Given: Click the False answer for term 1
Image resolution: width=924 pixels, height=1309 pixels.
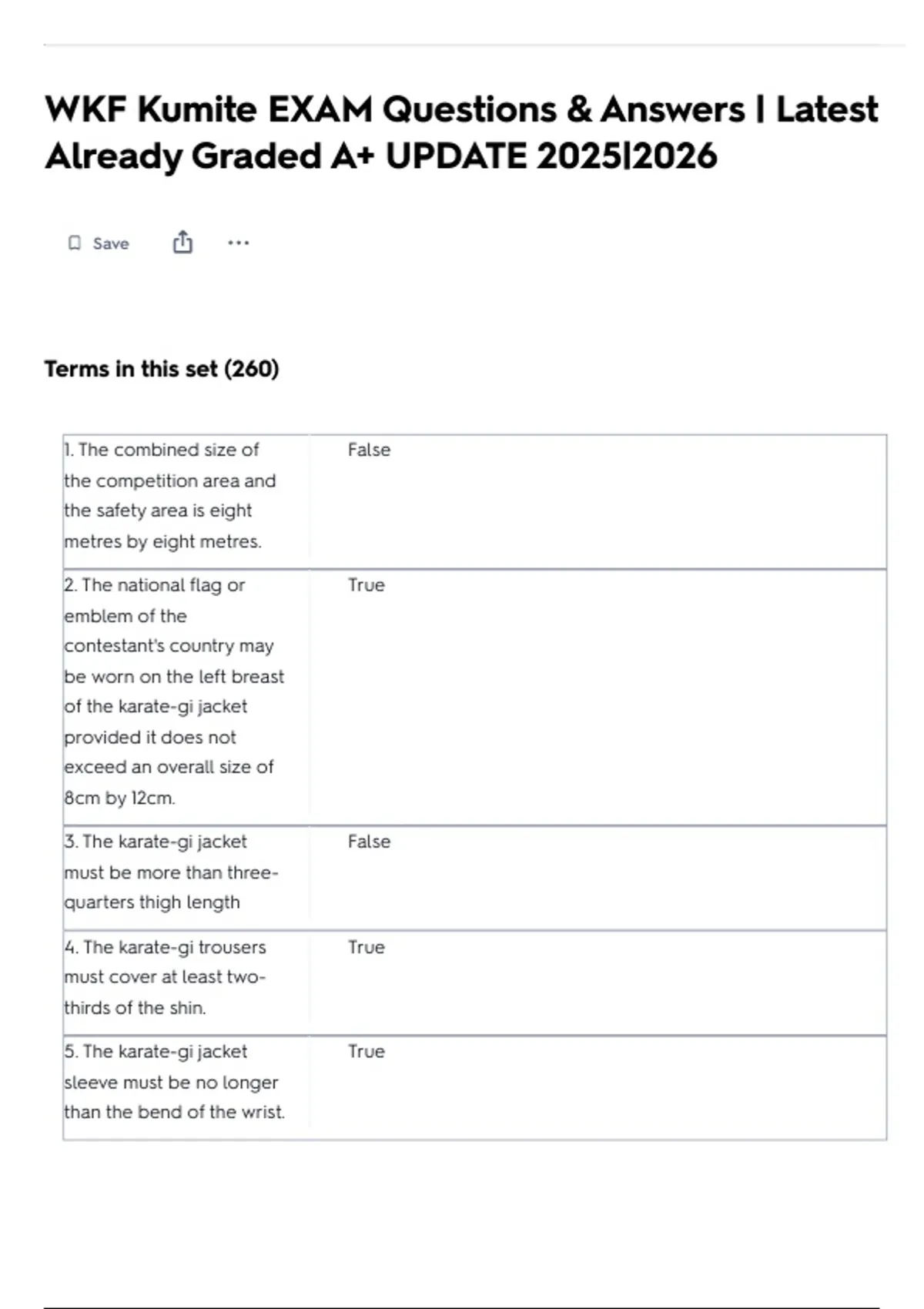Looking at the screenshot, I should [369, 450].
